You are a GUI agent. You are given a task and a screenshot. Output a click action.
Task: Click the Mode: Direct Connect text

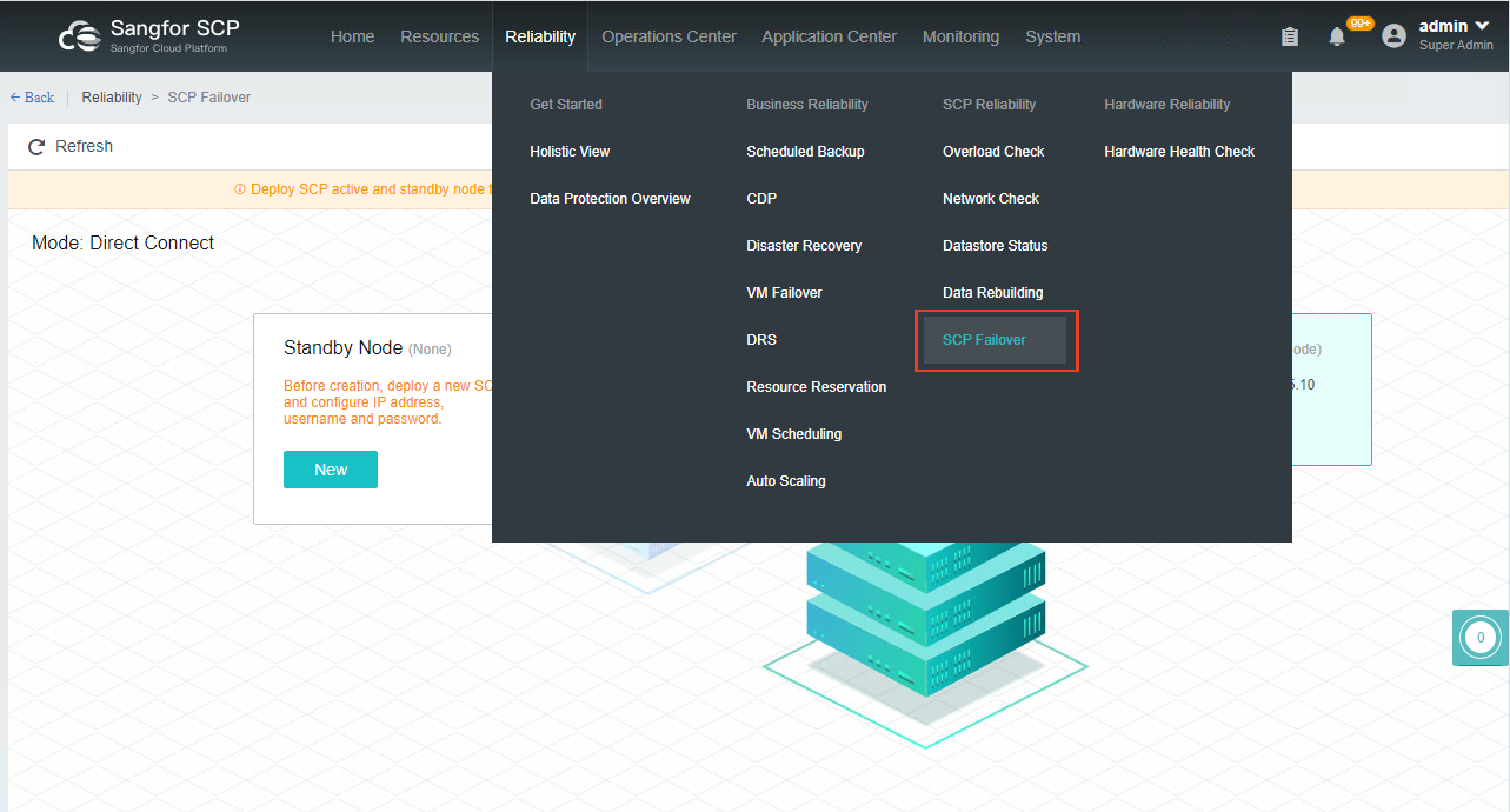point(122,243)
